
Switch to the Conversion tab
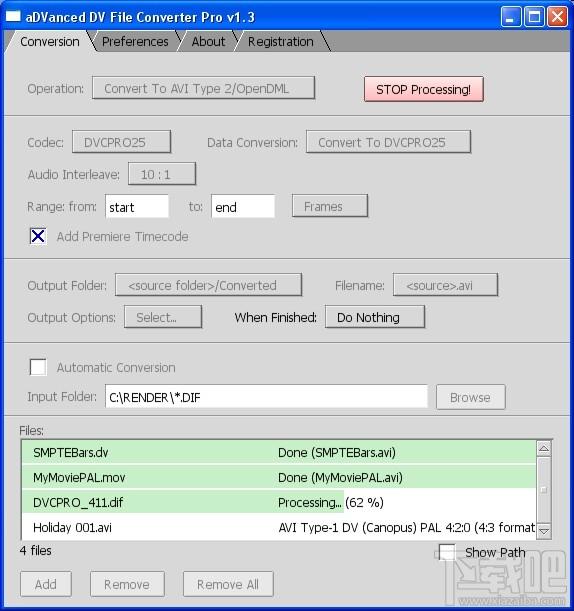pos(49,41)
